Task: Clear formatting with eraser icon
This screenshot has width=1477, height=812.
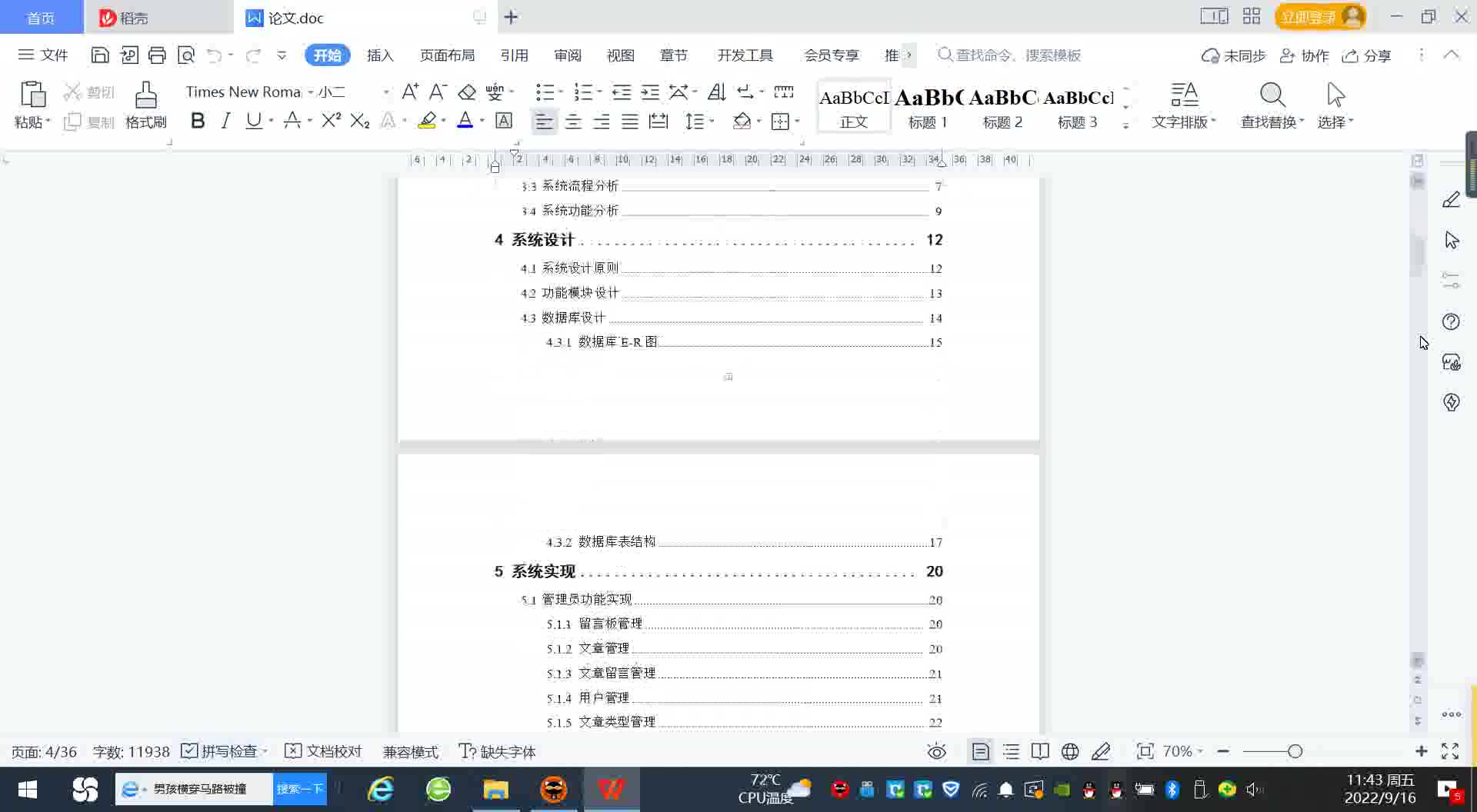Action: (467, 92)
